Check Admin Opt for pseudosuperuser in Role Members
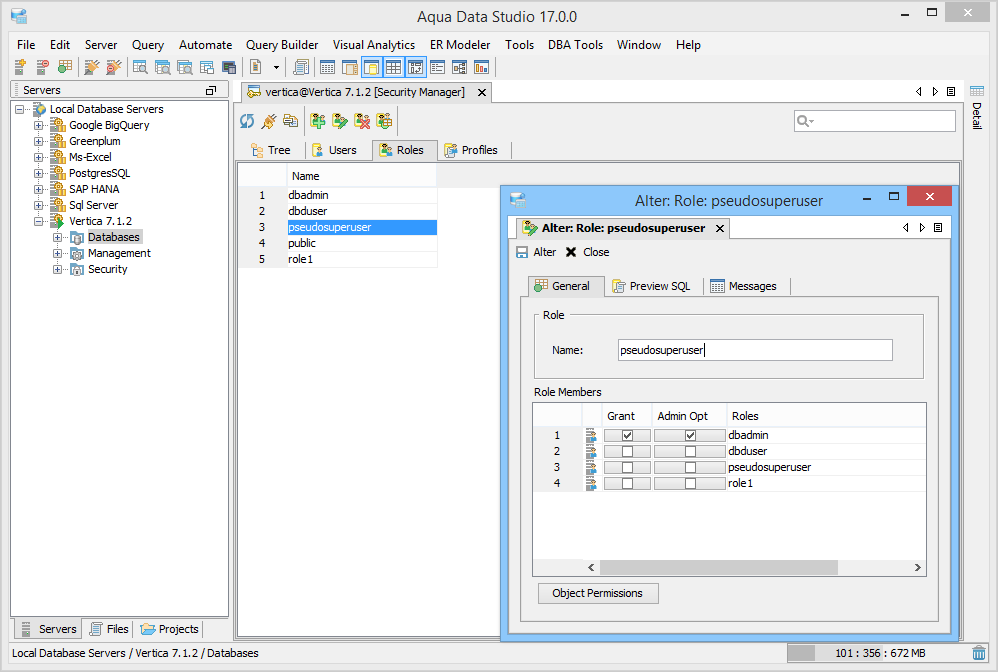 tap(690, 467)
